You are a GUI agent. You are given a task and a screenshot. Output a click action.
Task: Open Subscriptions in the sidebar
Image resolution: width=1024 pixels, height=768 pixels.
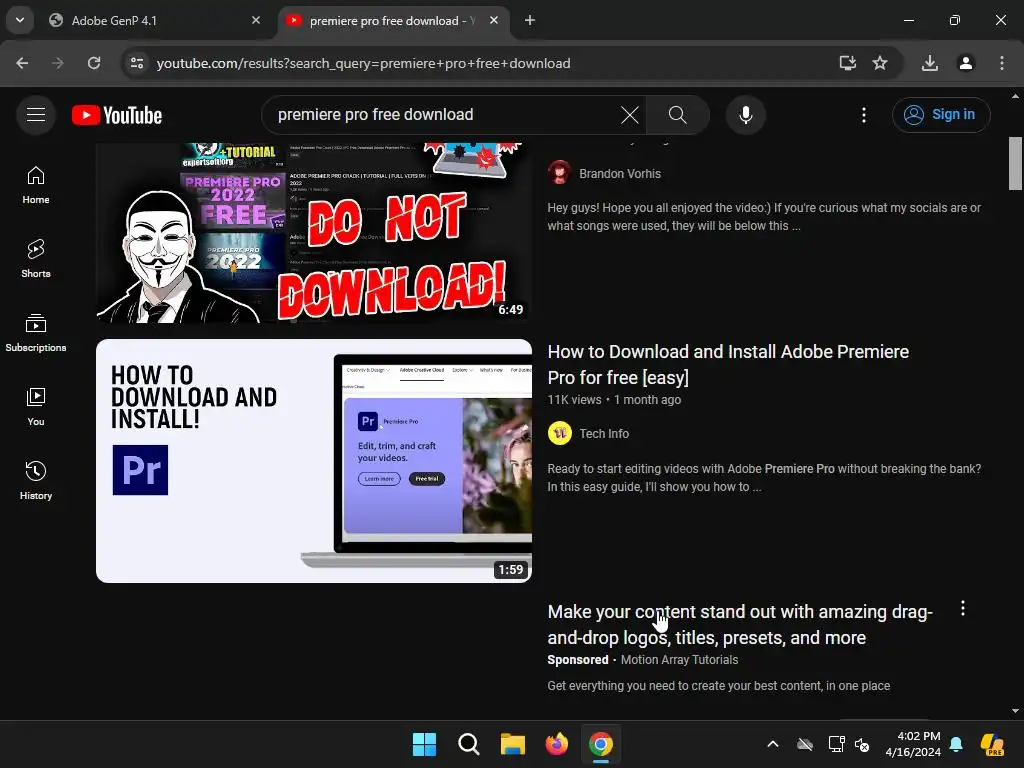pyautogui.click(x=36, y=332)
